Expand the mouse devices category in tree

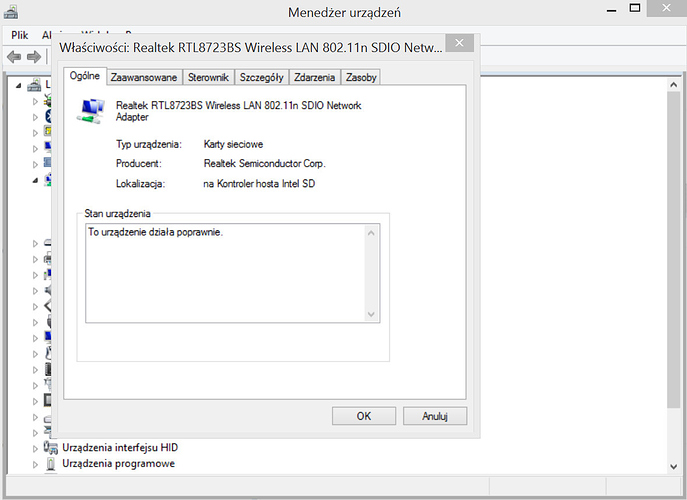(35, 354)
